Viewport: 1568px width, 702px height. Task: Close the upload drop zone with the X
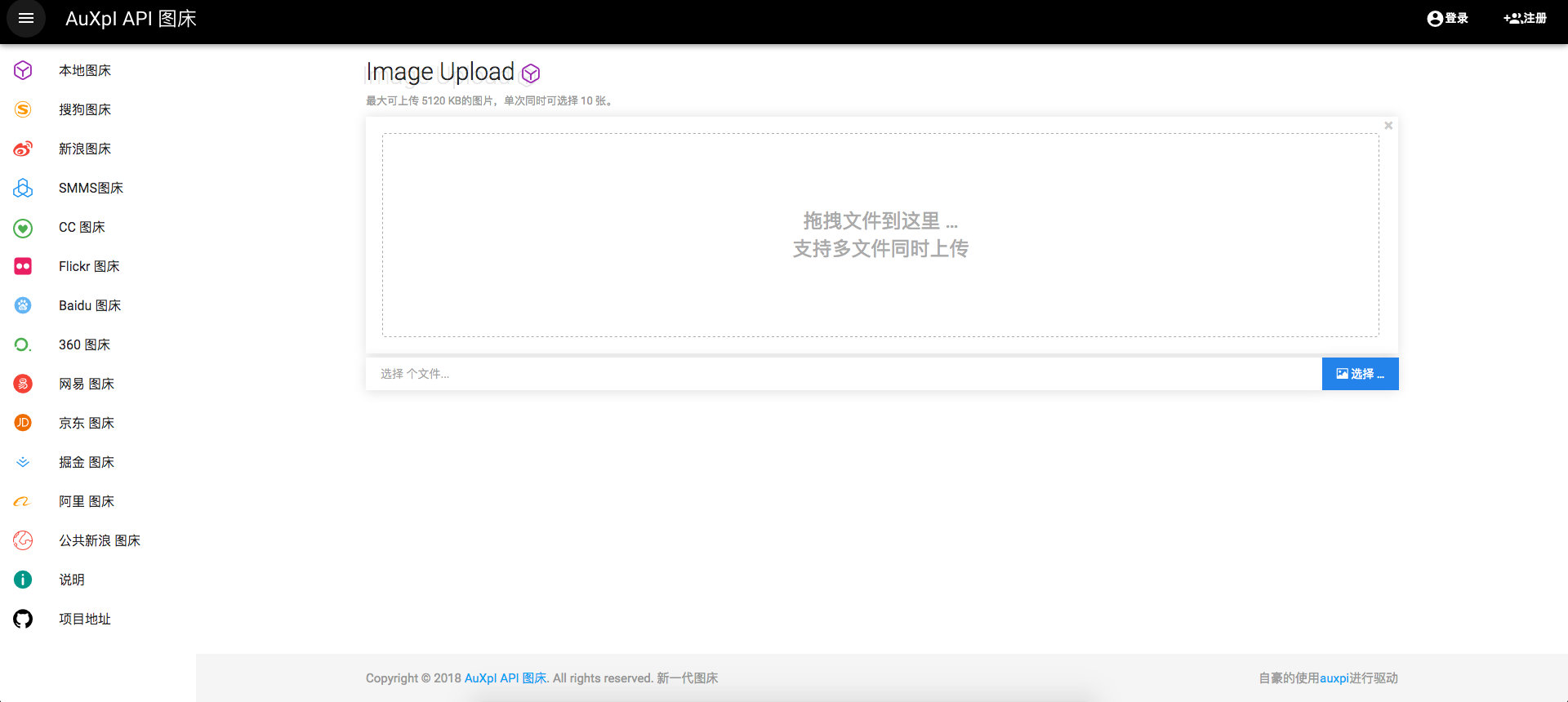click(x=1388, y=126)
